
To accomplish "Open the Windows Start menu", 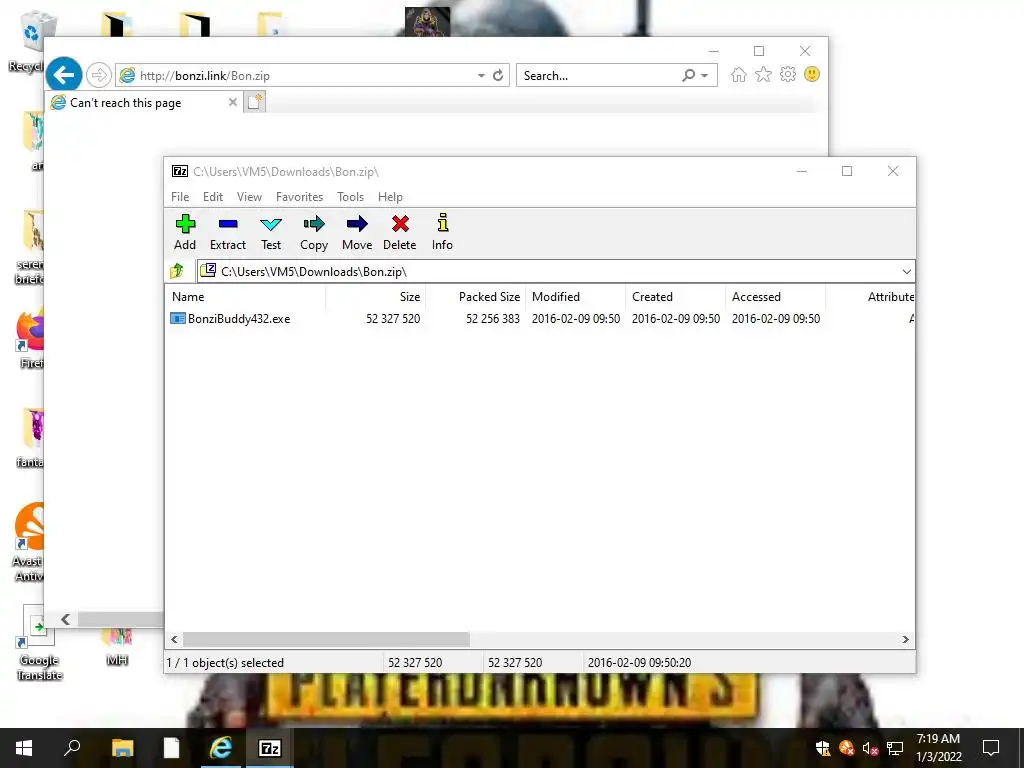I will pos(24,748).
